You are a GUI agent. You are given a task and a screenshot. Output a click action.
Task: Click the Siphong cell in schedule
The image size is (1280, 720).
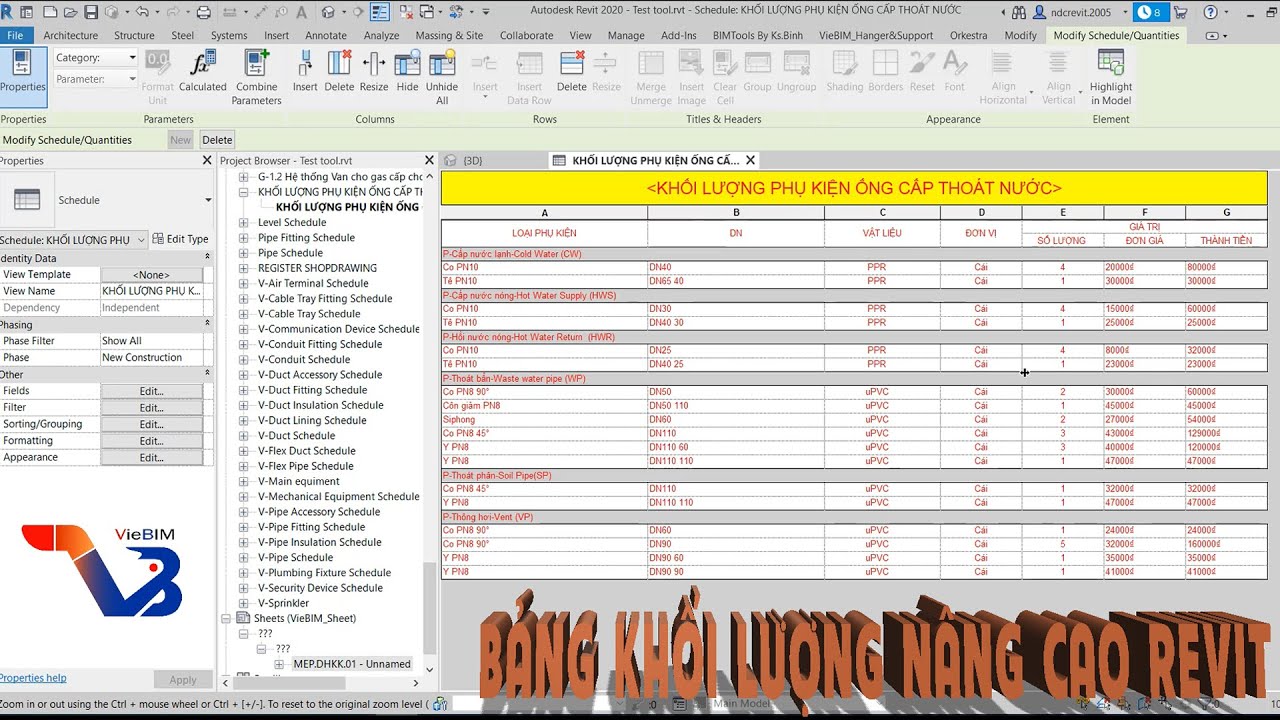(544, 420)
